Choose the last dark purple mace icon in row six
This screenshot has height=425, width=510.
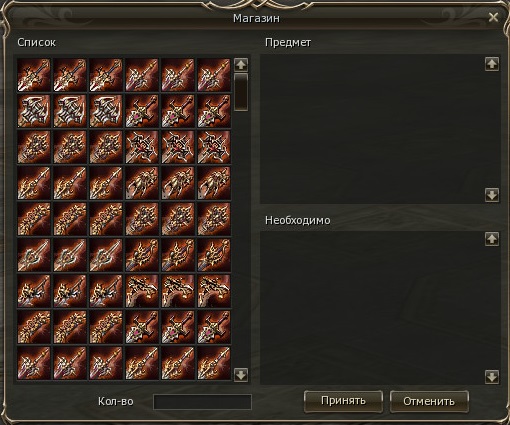click(x=214, y=255)
